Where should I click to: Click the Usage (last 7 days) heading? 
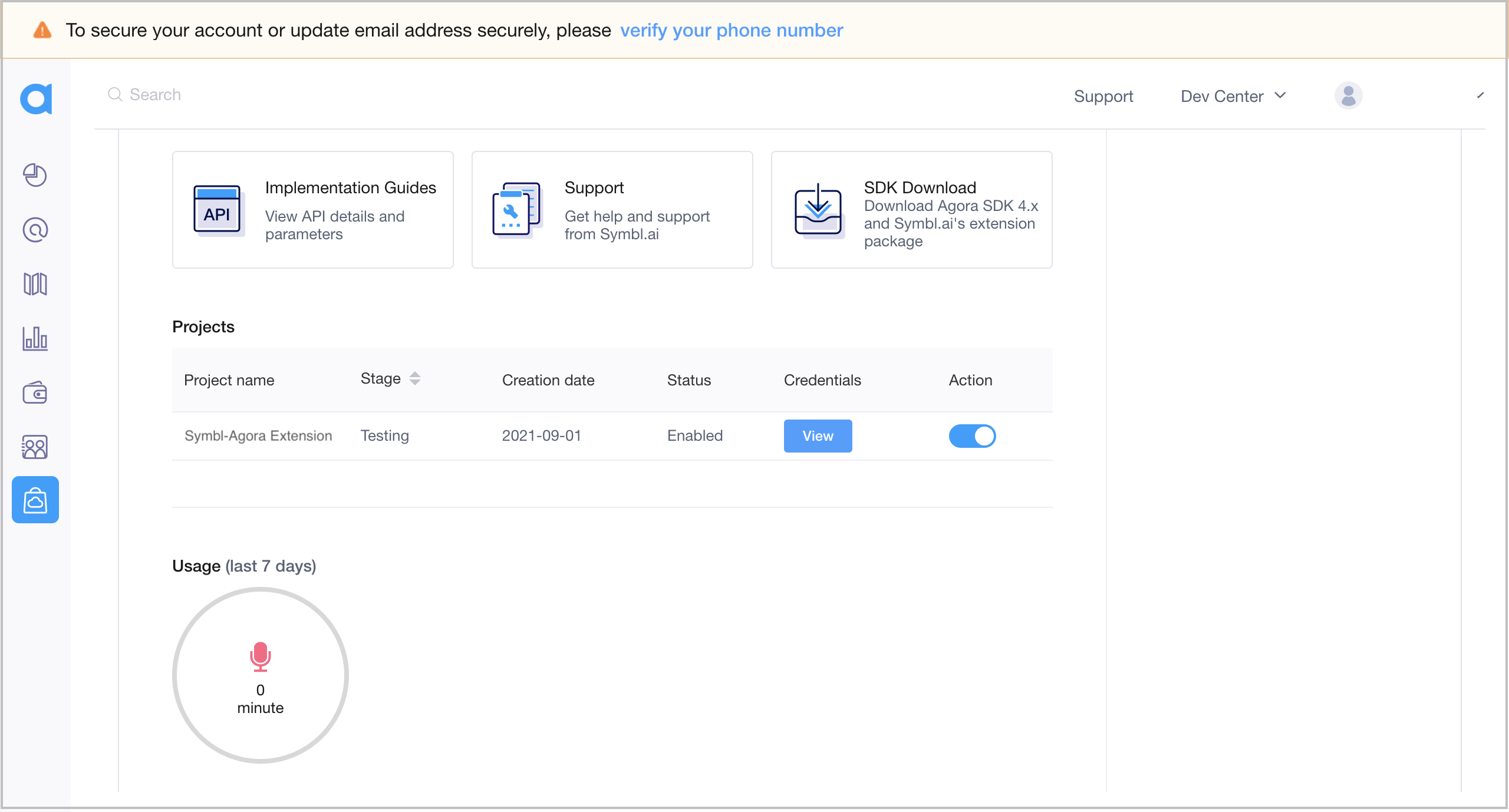[244, 566]
